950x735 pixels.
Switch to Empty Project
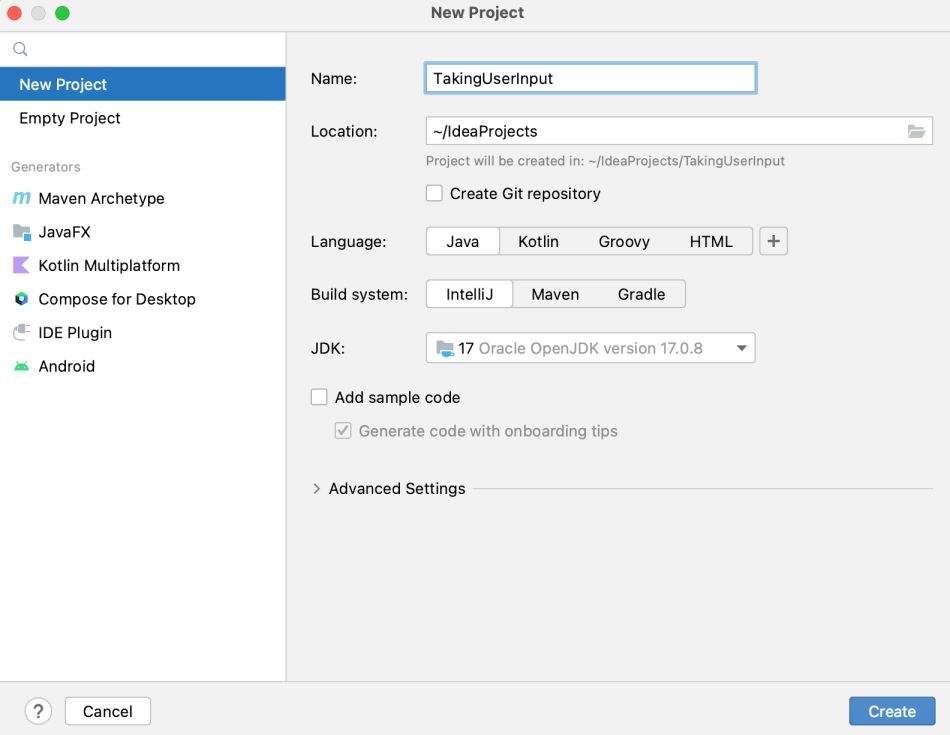pyautogui.click(x=69, y=118)
